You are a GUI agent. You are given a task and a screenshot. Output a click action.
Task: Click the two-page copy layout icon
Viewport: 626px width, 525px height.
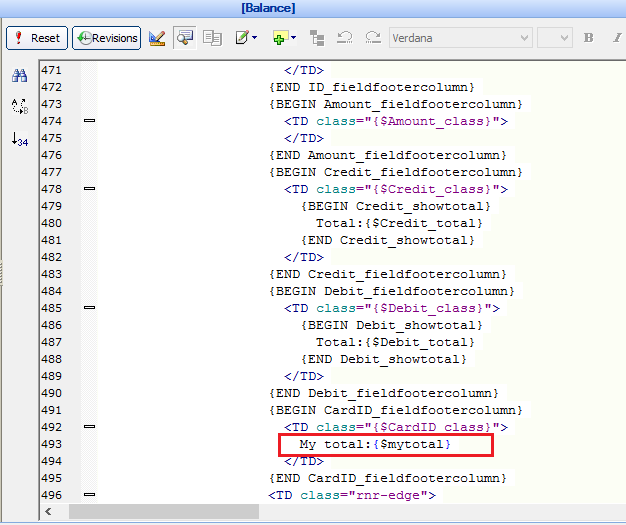pyautogui.click(x=212, y=38)
